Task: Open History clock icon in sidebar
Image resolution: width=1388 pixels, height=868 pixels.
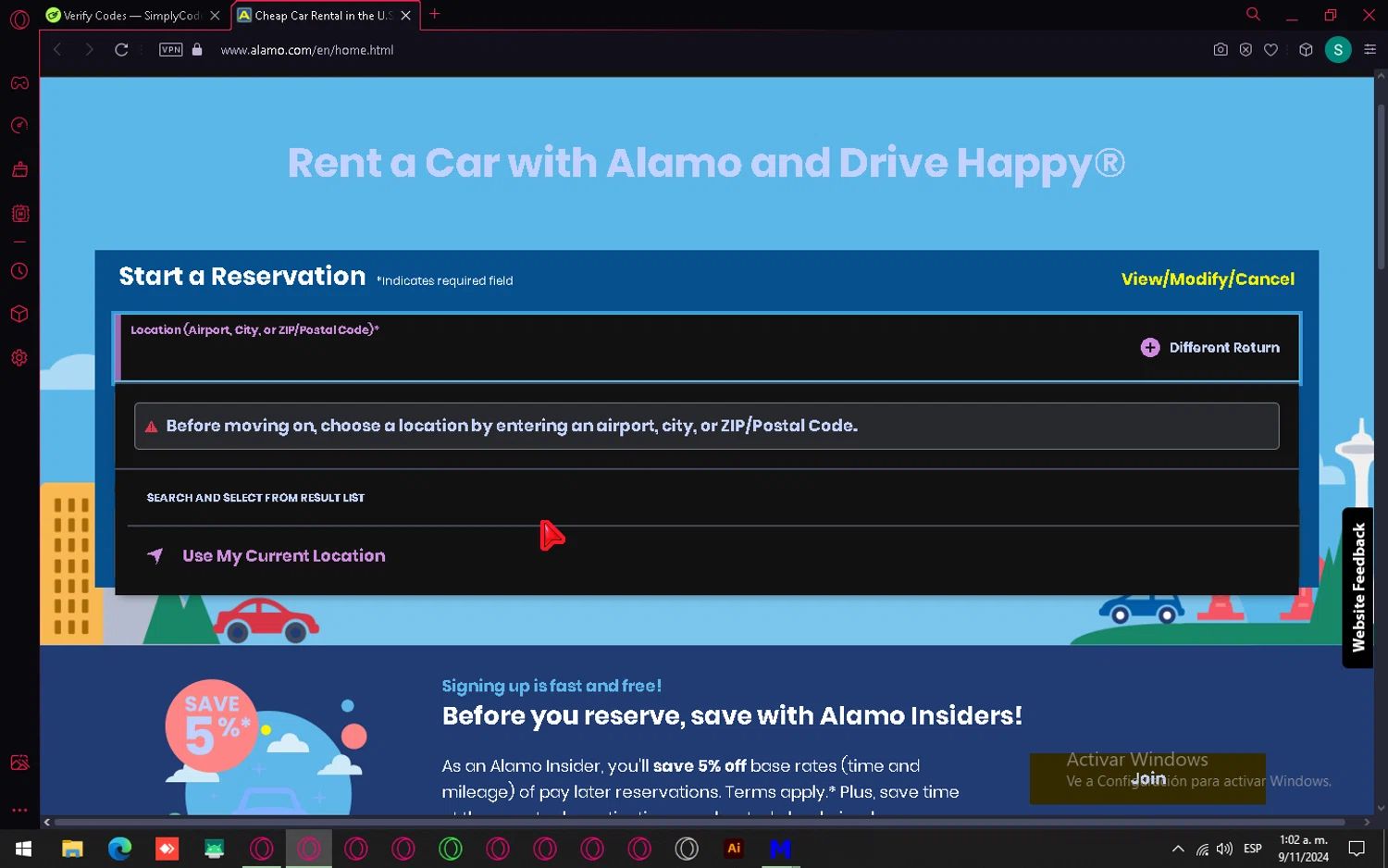Action: [19, 271]
